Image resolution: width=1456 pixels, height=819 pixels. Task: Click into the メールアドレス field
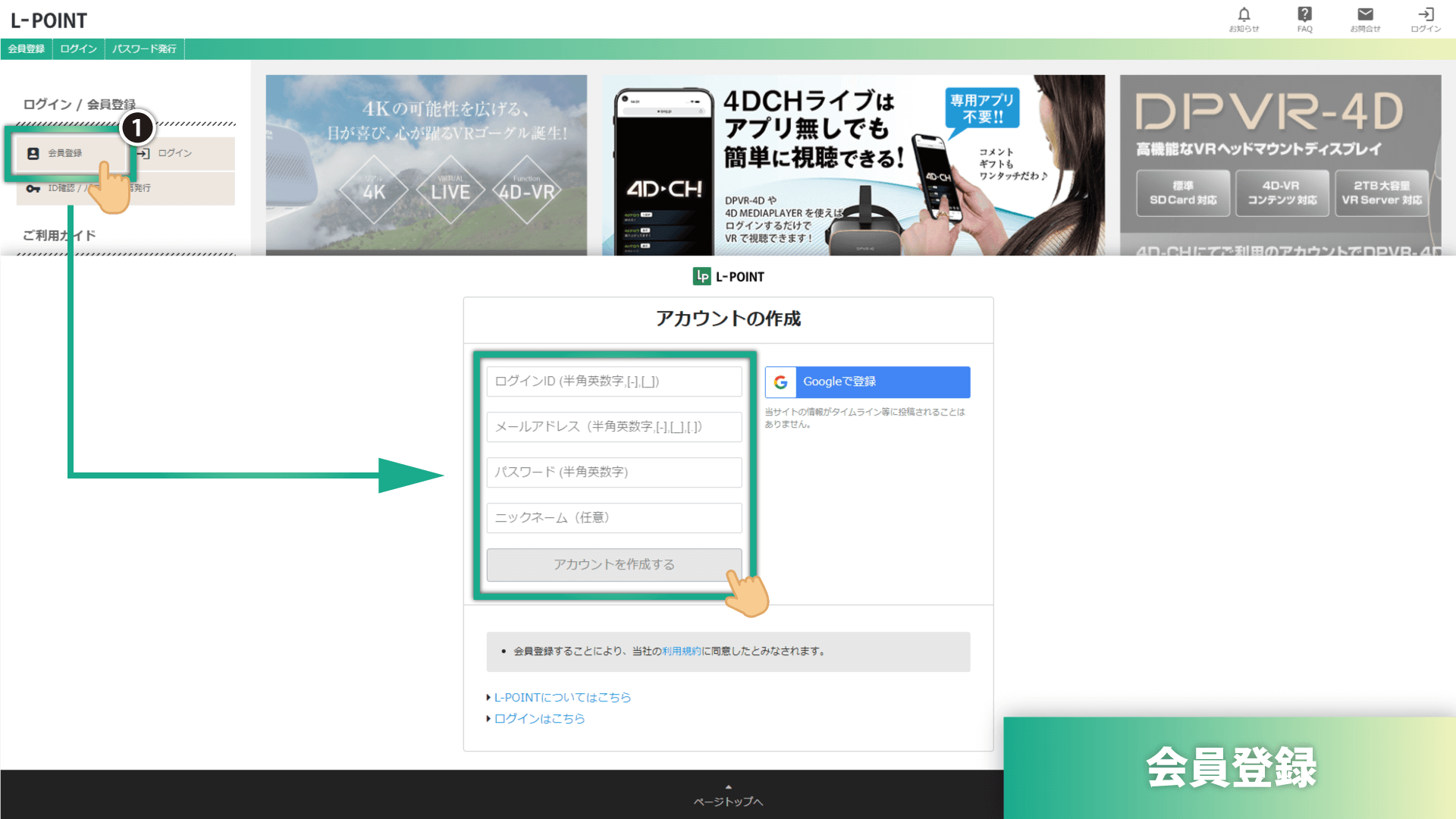(614, 427)
